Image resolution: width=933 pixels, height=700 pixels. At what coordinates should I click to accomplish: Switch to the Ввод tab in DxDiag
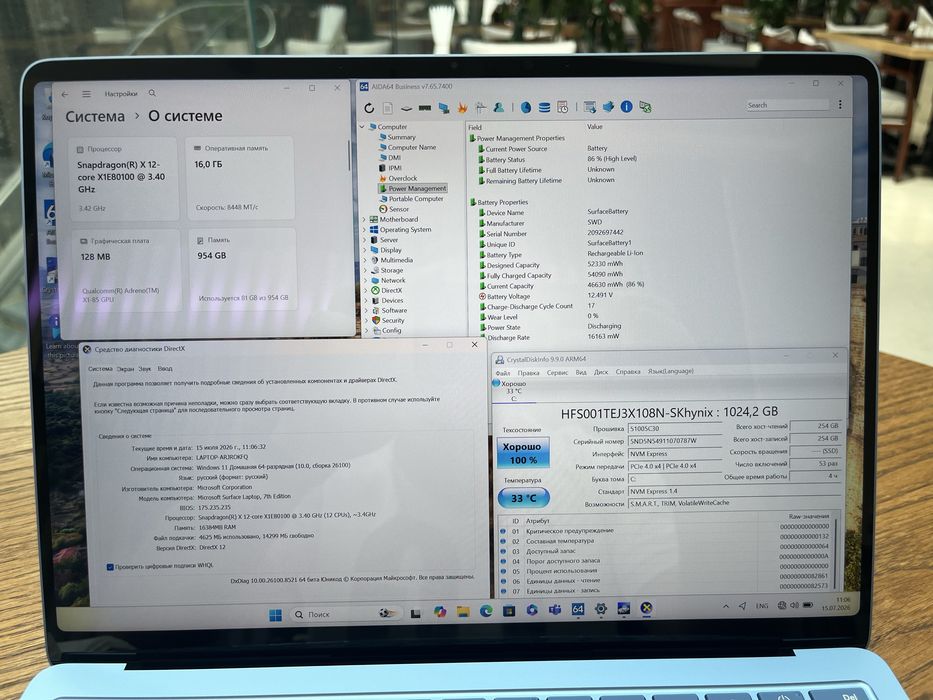pyautogui.click(x=165, y=368)
